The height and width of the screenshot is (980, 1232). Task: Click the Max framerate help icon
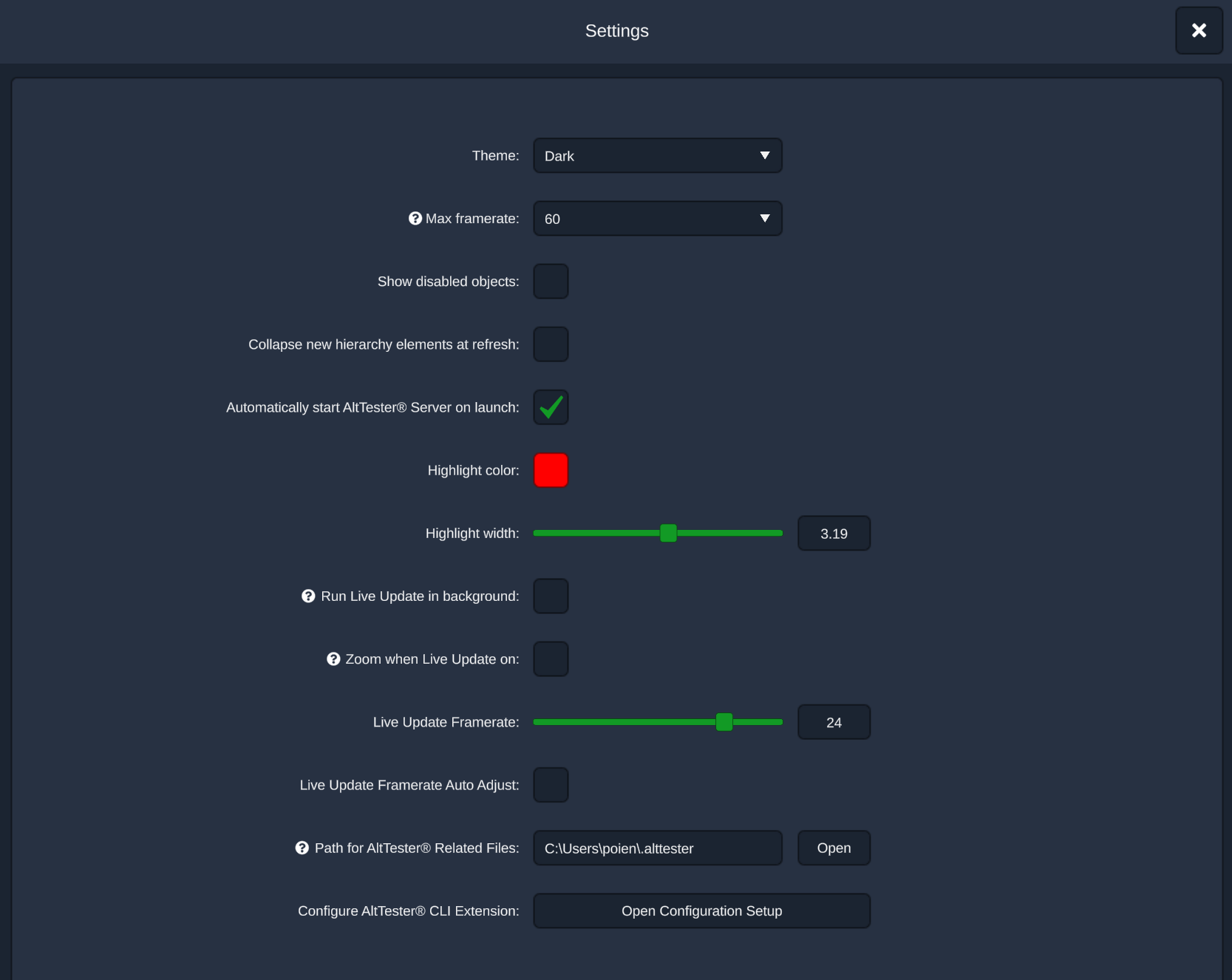click(x=415, y=219)
